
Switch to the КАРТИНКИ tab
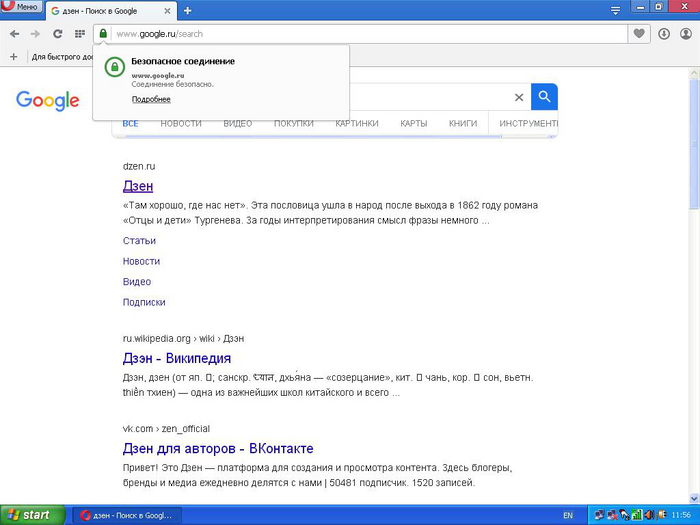pyautogui.click(x=357, y=124)
